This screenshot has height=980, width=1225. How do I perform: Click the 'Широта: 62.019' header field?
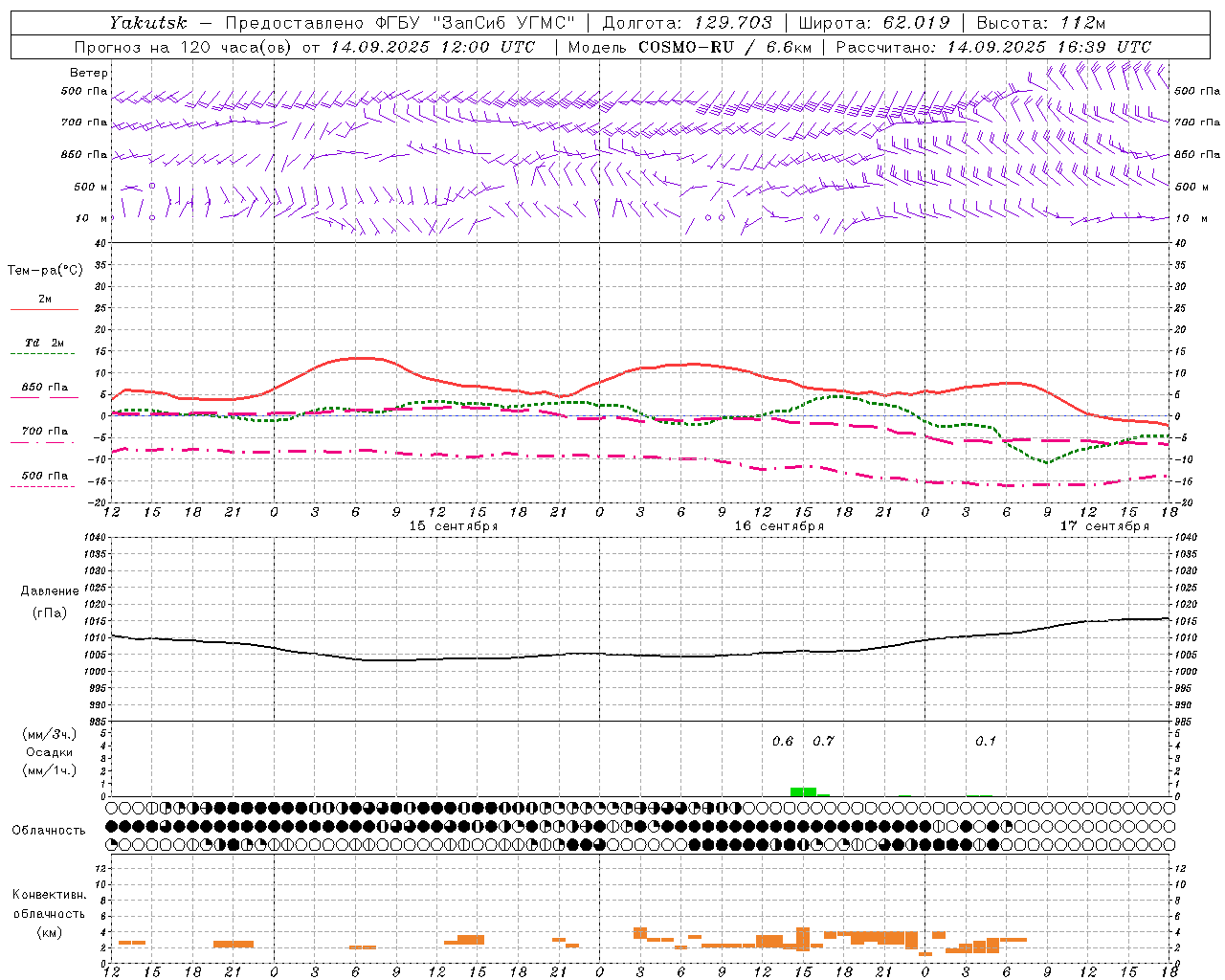(x=874, y=23)
